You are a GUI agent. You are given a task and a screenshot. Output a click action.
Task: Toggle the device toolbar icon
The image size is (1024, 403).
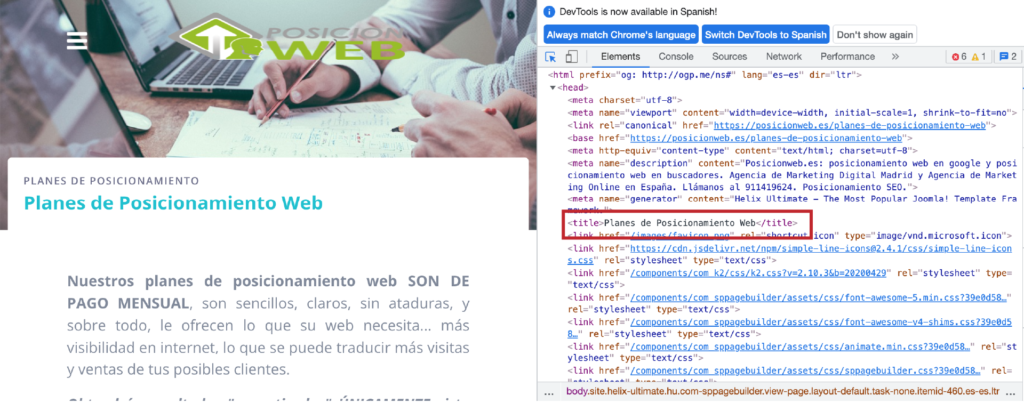pos(571,57)
